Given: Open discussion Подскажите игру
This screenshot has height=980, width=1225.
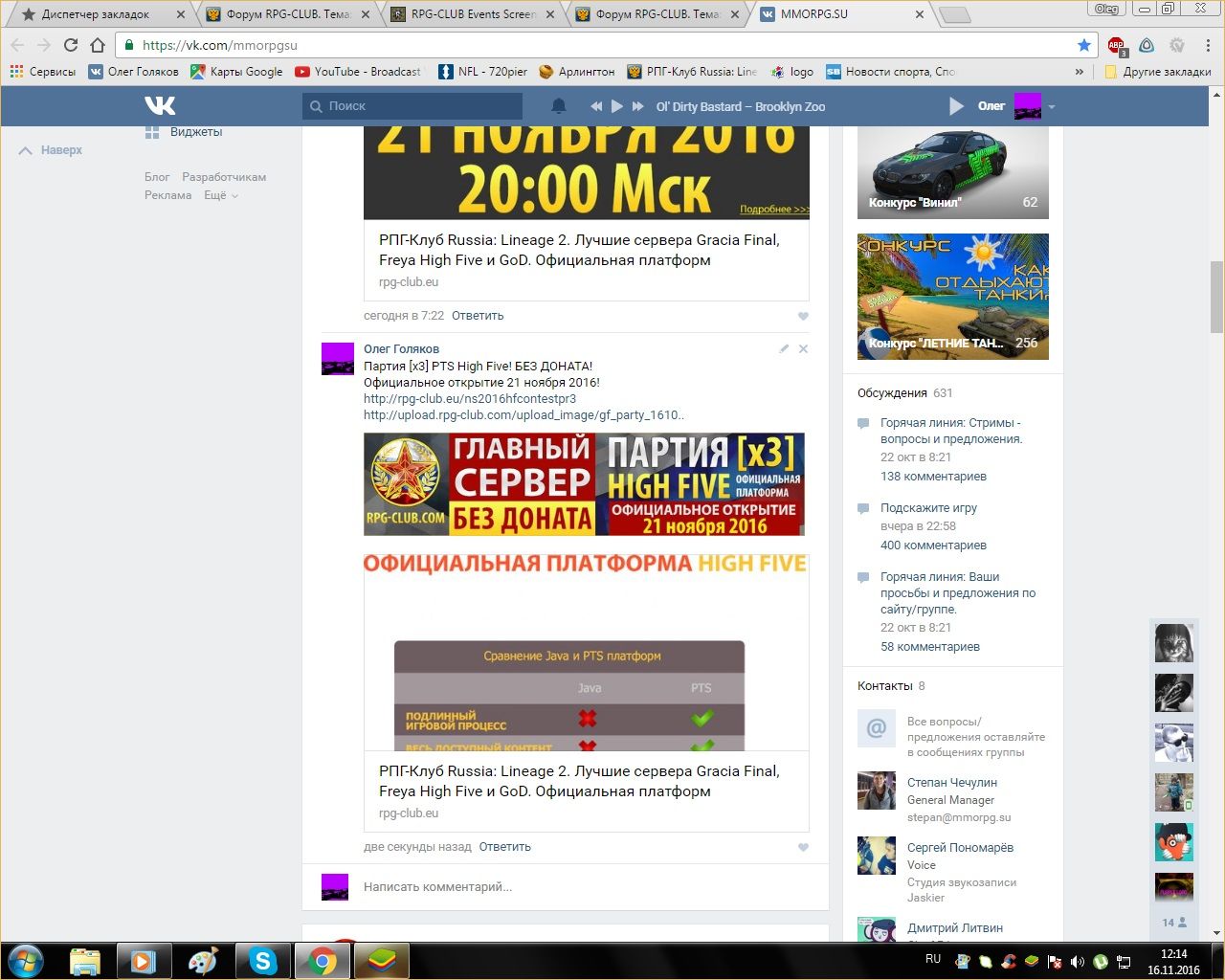Looking at the screenshot, I should [x=928, y=508].
